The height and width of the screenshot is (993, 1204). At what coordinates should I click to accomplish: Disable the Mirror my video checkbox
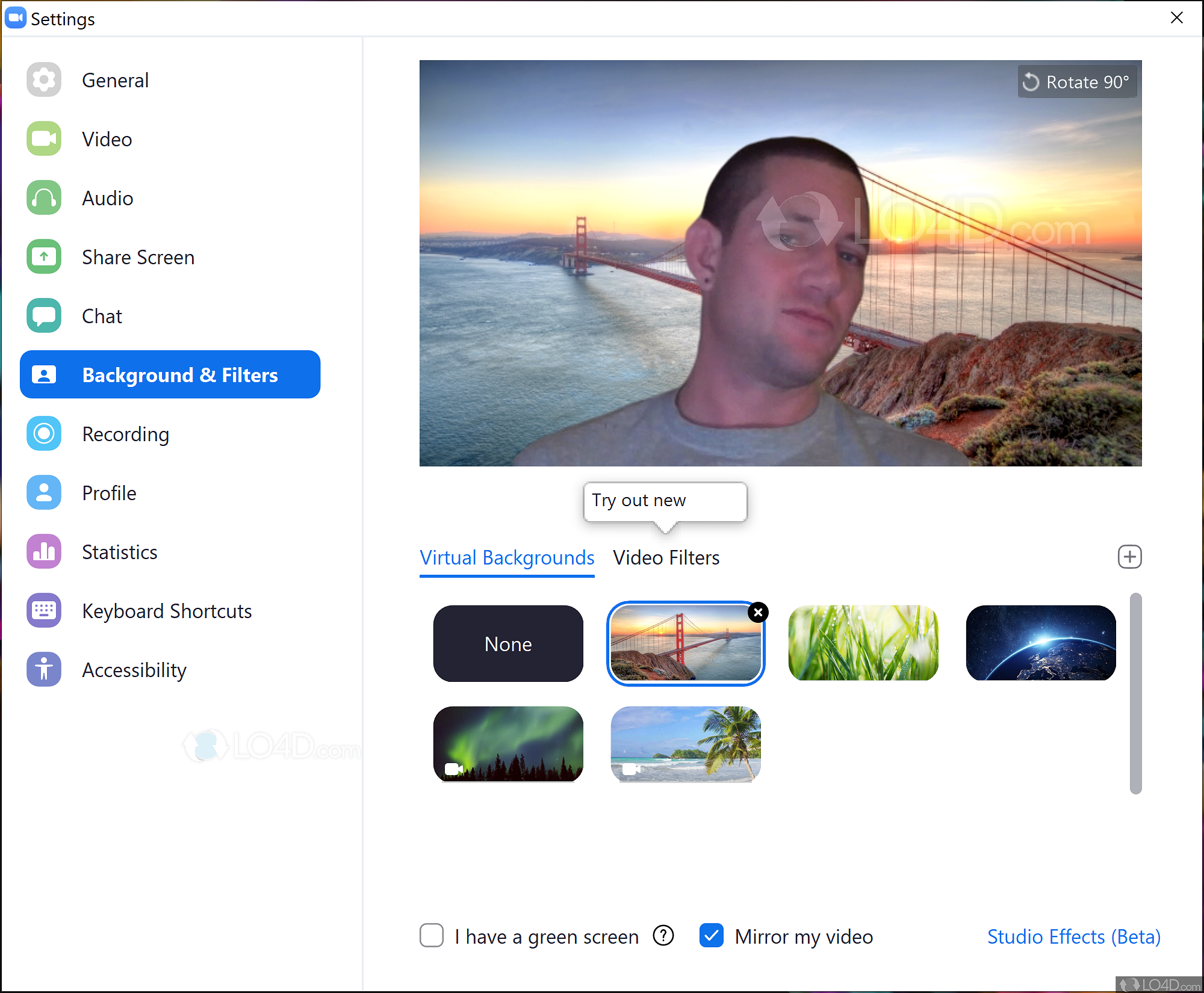point(712,936)
